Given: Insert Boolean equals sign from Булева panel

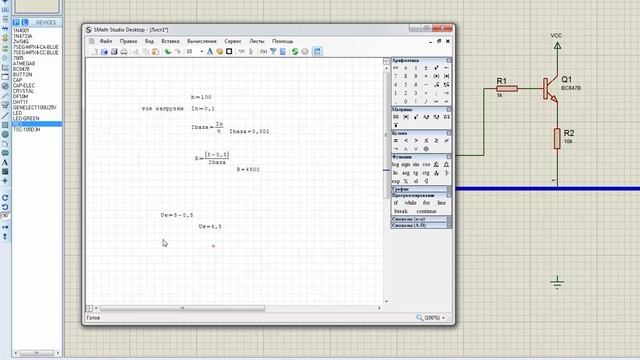Looking at the screenshot, I should coord(396,141).
